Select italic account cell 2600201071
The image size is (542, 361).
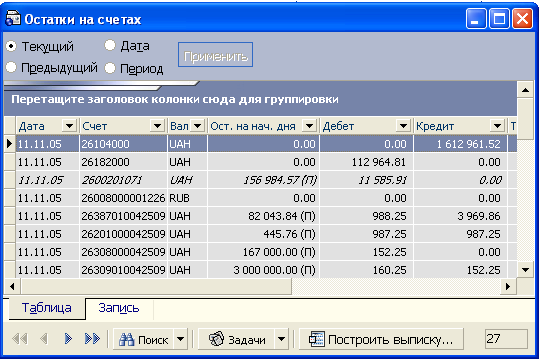pos(123,180)
